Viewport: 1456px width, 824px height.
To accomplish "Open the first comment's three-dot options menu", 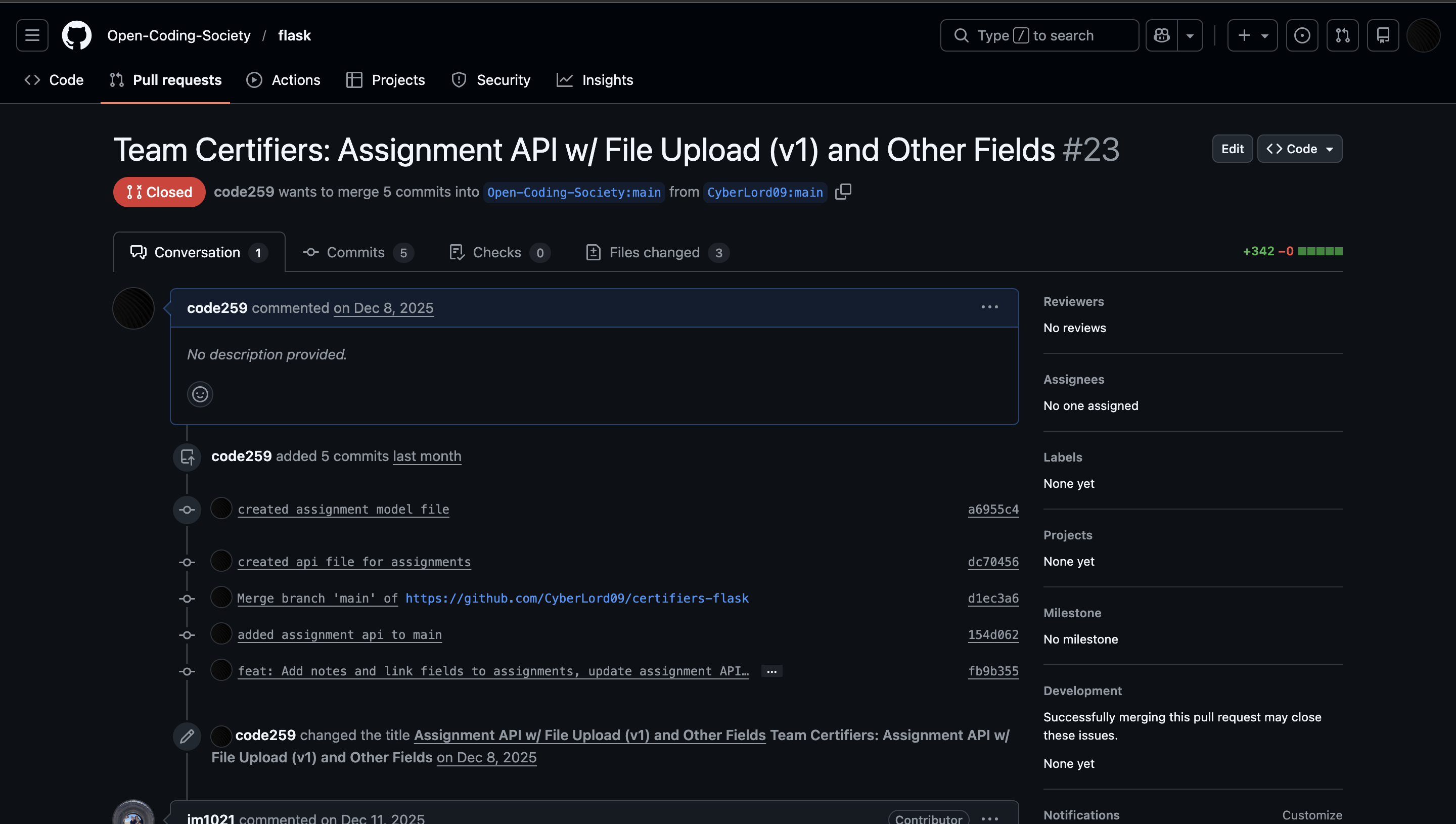I will (x=989, y=307).
